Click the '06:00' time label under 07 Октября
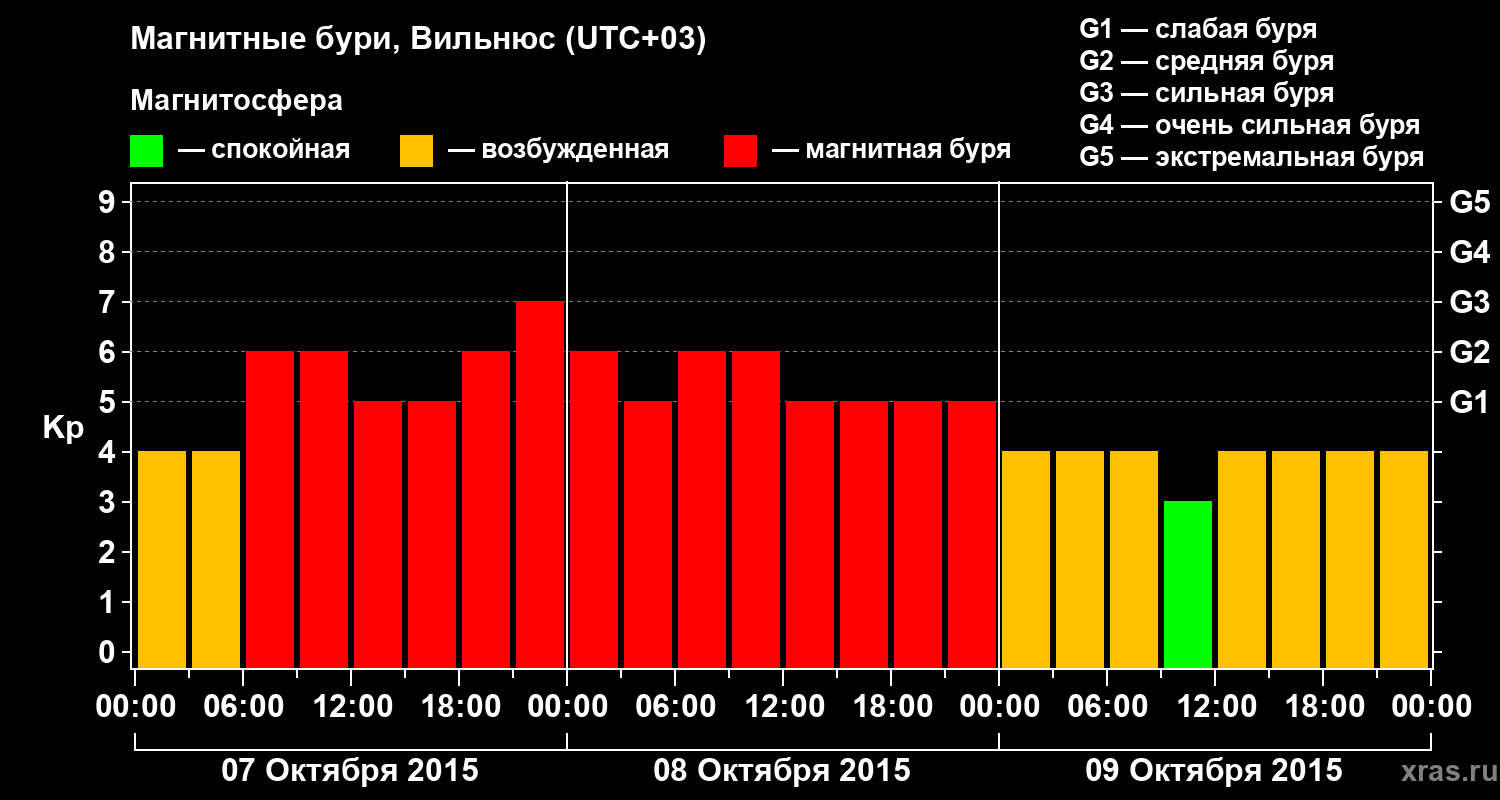 pyautogui.click(x=243, y=706)
